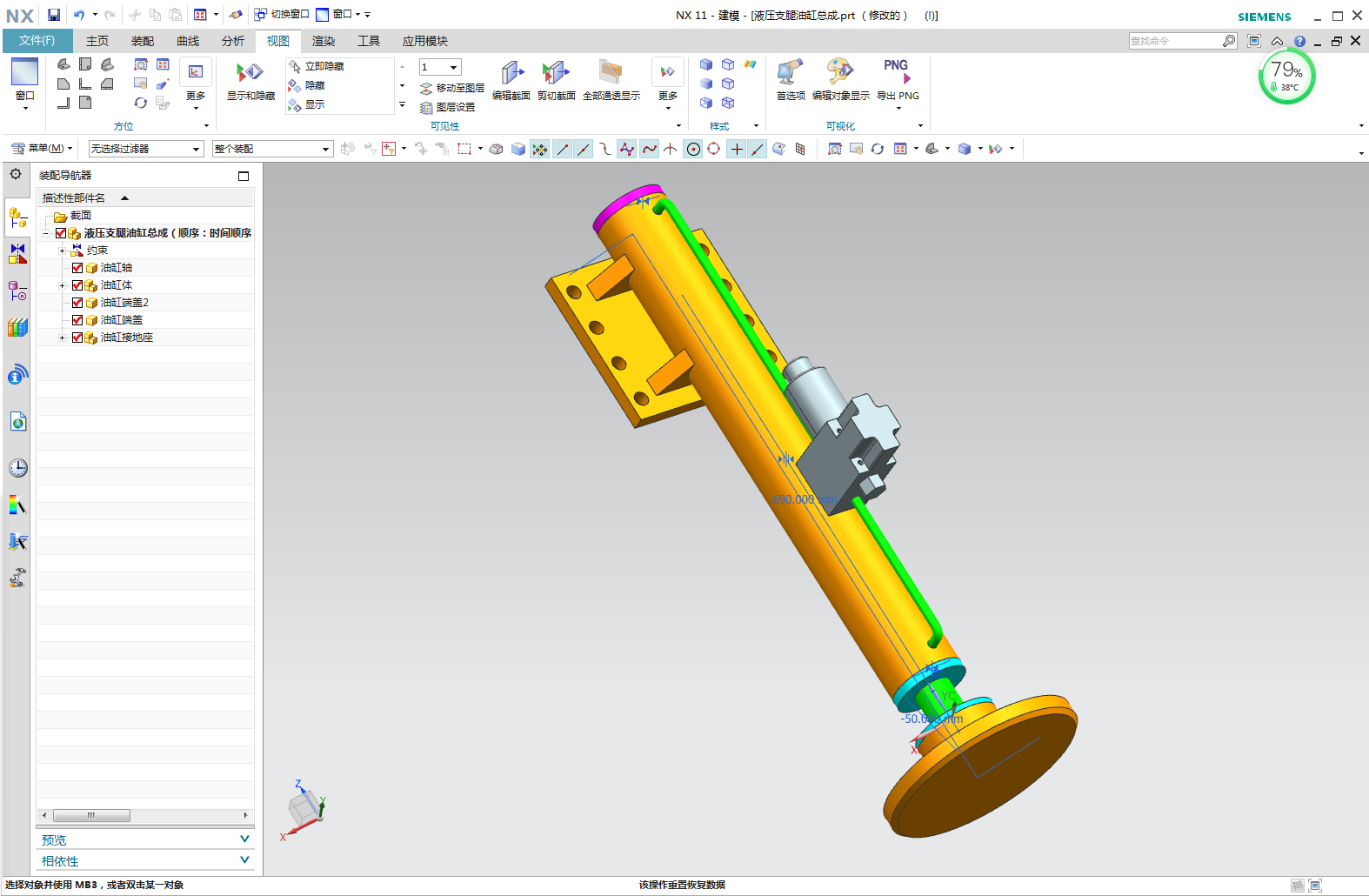1369x896 pixels.
Task: Open the color palette sidebar icon
Action: (17, 505)
